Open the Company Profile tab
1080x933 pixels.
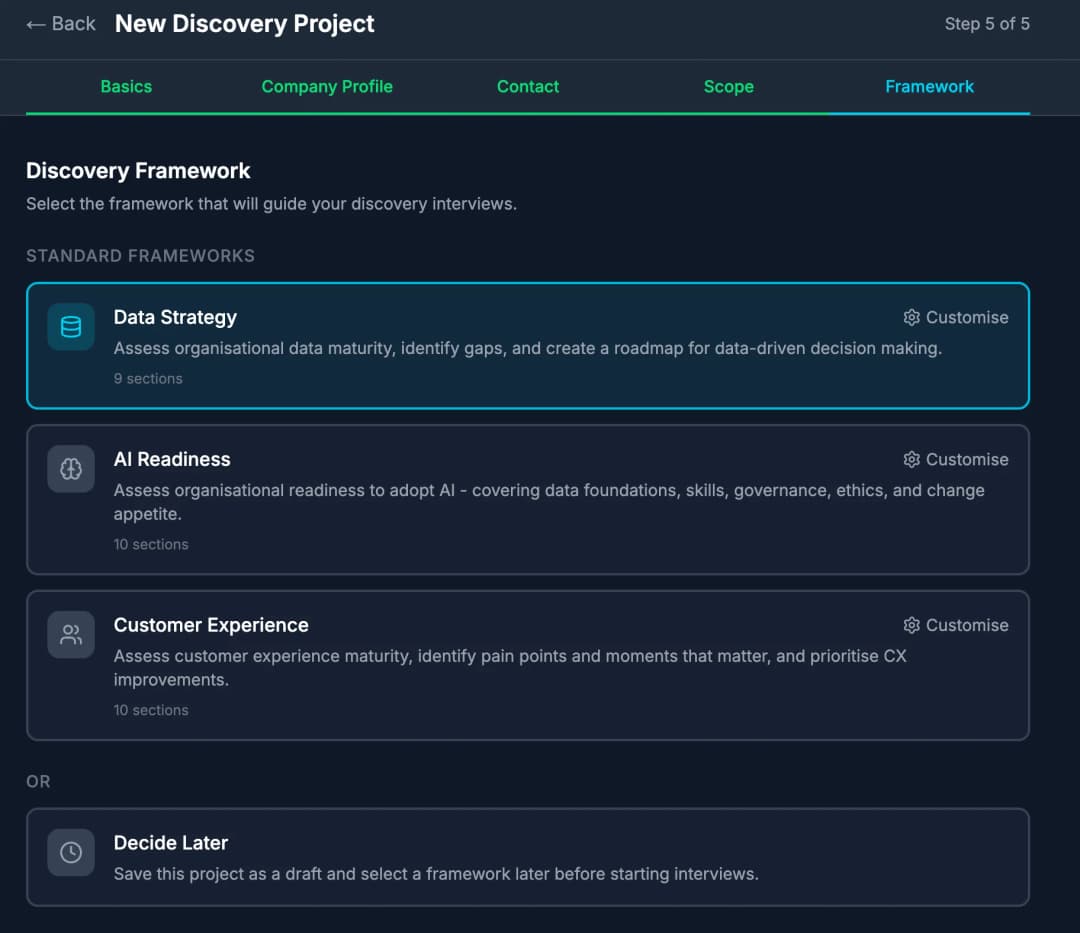click(327, 87)
